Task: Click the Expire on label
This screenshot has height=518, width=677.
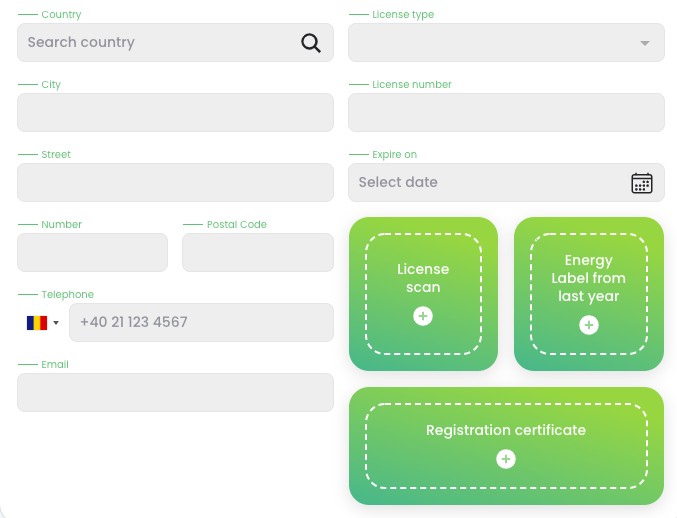Action: [395, 155]
